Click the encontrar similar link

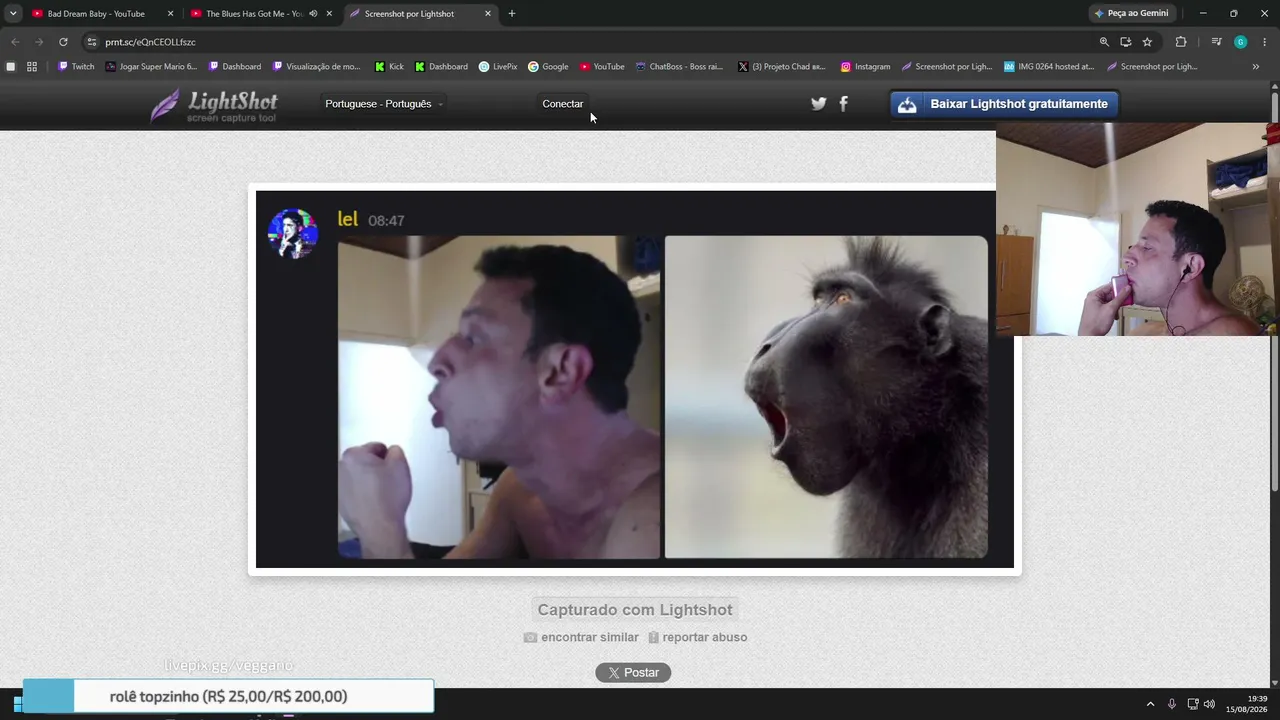point(581,637)
